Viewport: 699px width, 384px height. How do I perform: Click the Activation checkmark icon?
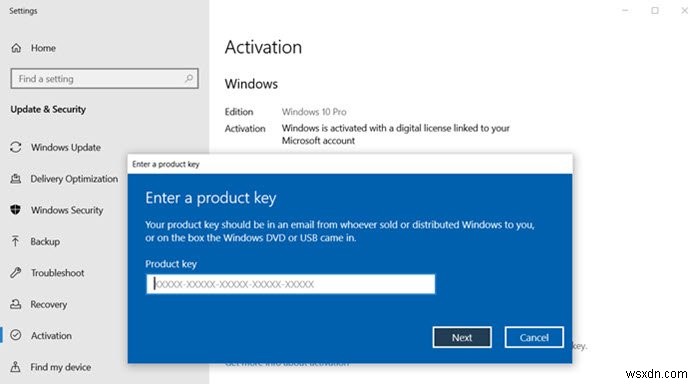click(16, 335)
